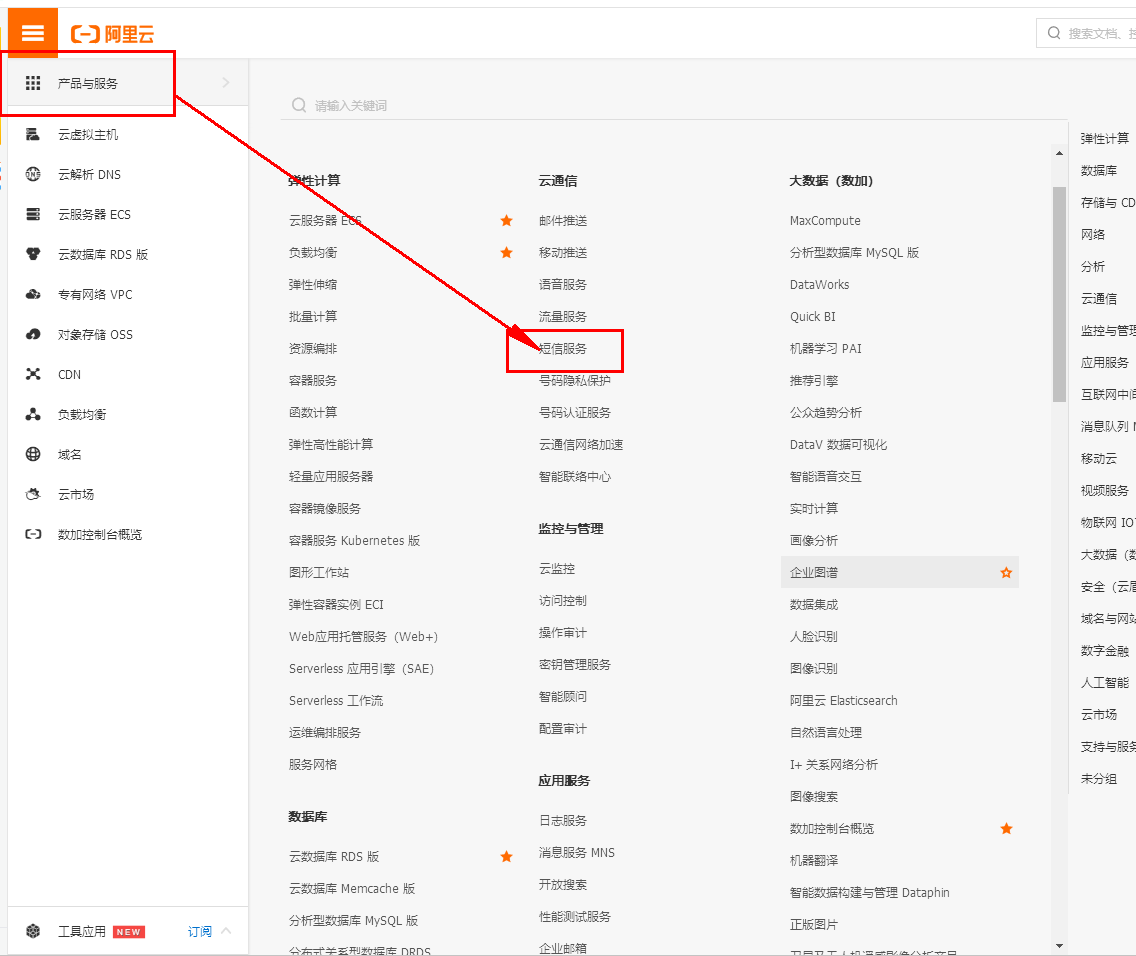The width and height of the screenshot is (1136, 956).
Task: Open the DataWorks link
Action: pyautogui.click(x=819, y=285)
